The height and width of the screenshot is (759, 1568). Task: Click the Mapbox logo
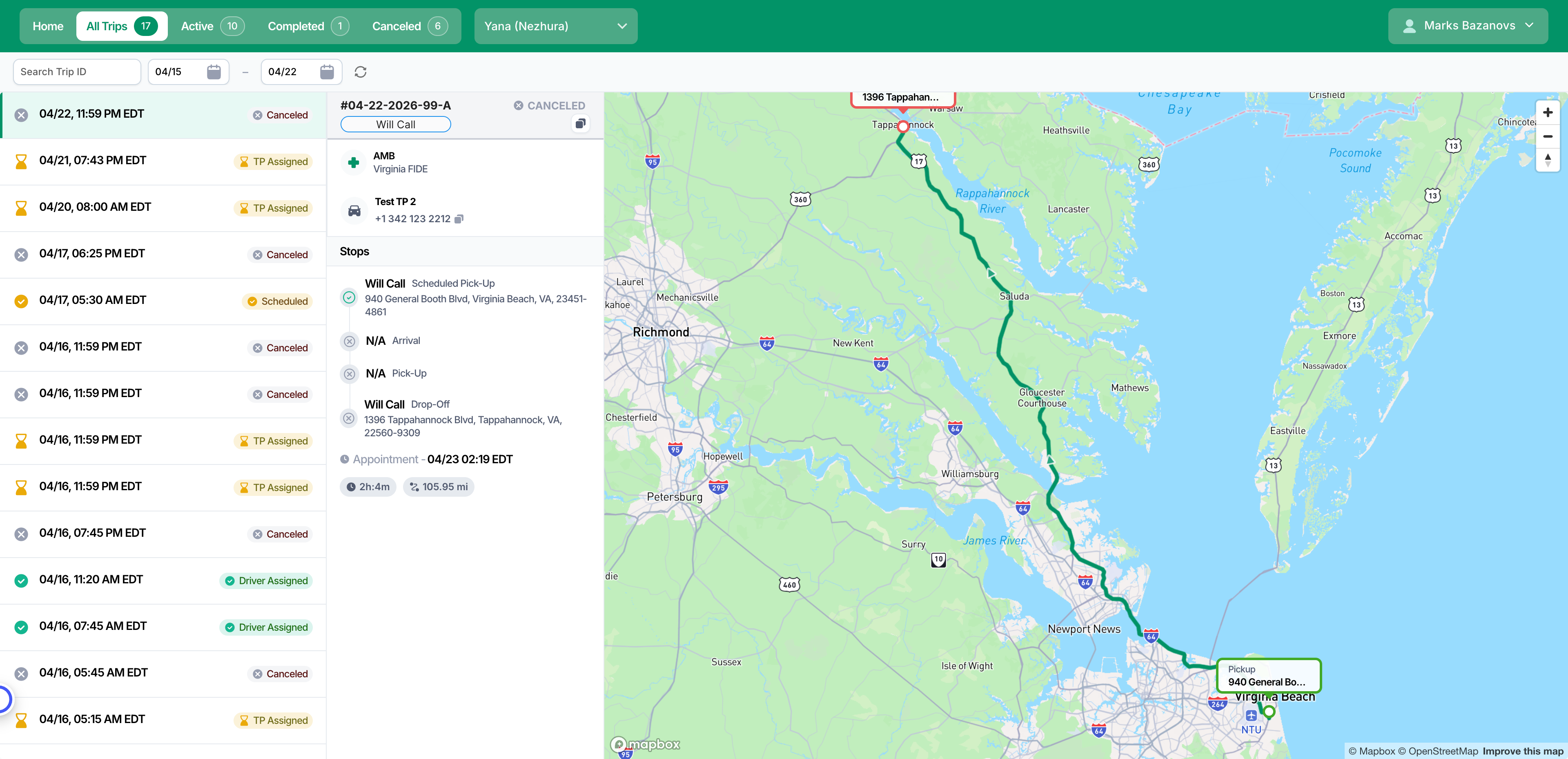coord(645,744)
